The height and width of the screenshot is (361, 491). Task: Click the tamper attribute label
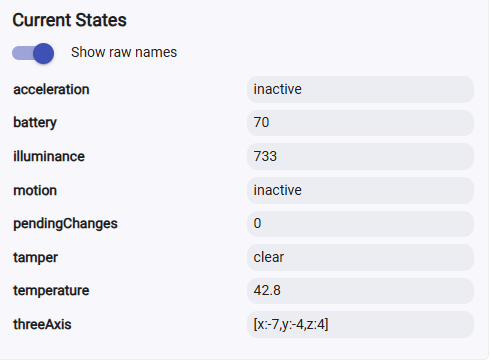coord(35,258)
